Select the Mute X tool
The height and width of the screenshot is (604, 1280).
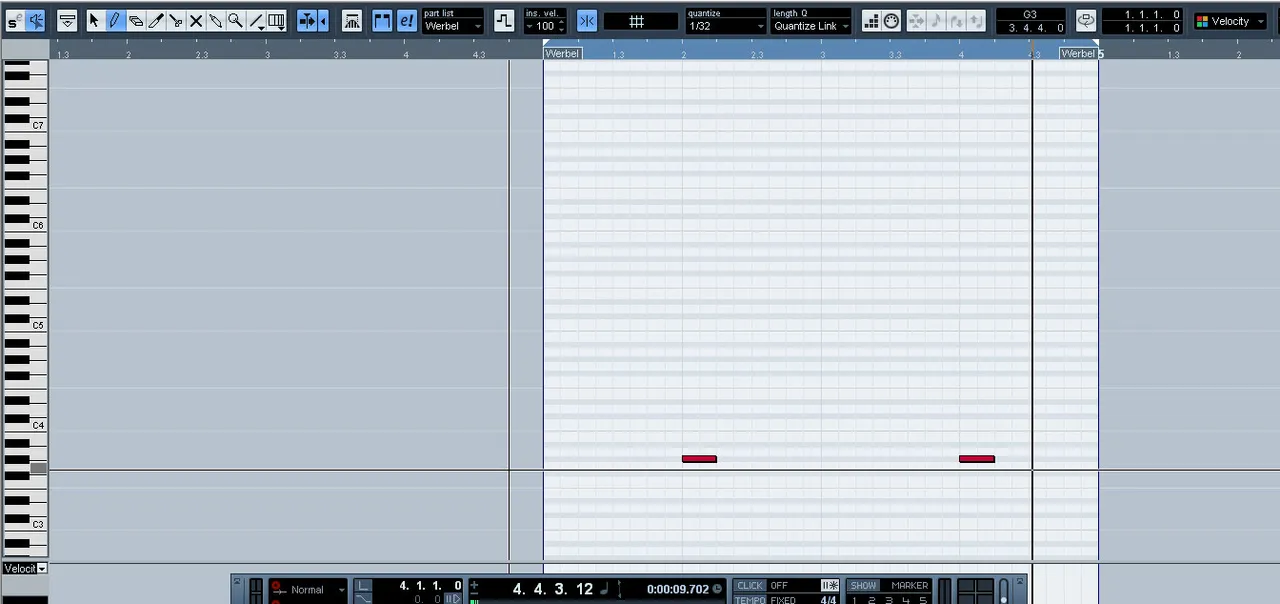pyautogui.click(x=196, y=21)
